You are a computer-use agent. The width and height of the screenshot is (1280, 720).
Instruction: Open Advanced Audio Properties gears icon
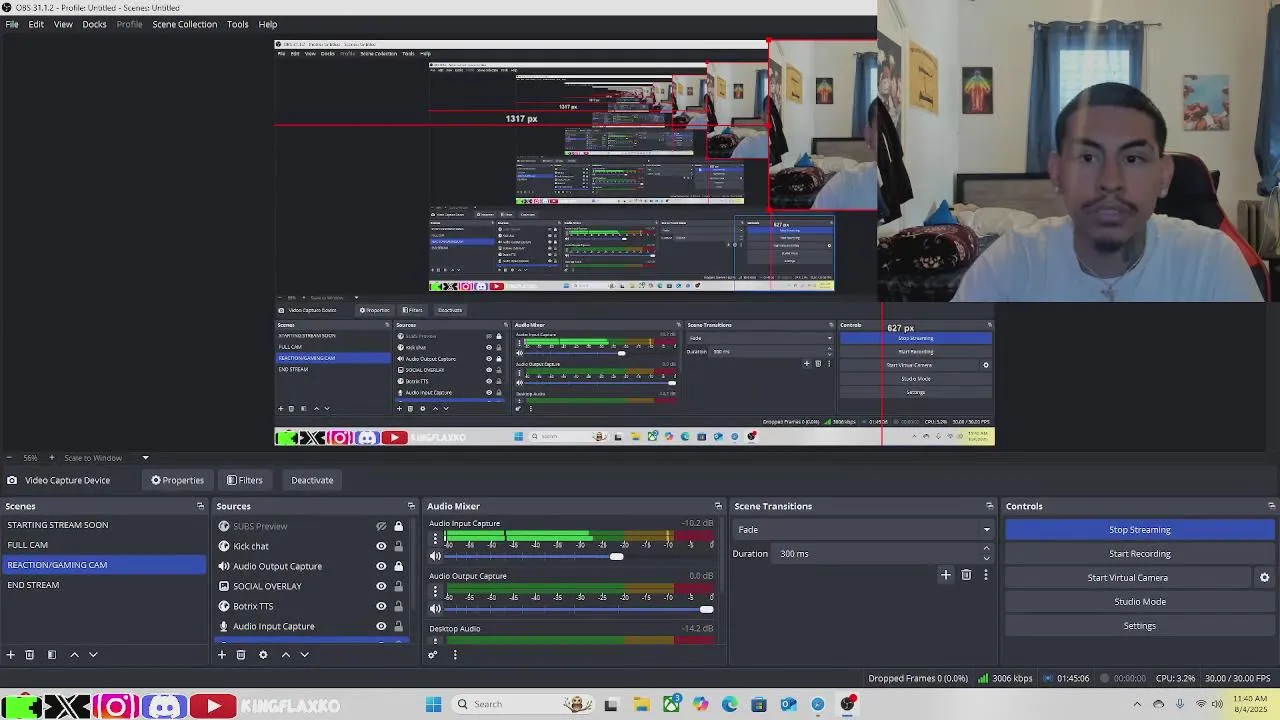coord(433,655)
